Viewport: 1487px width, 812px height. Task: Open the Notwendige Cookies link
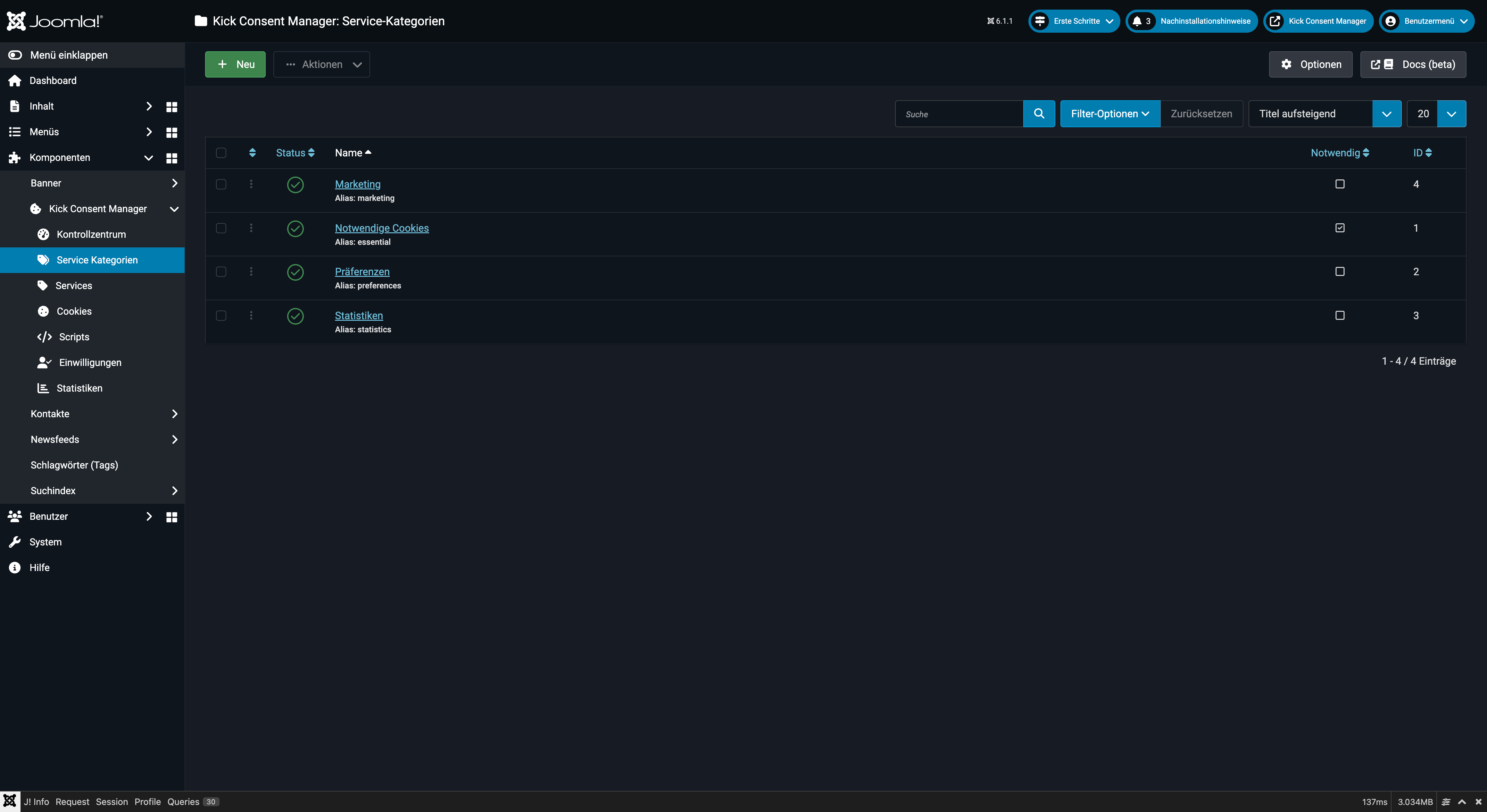click(382, 228)
